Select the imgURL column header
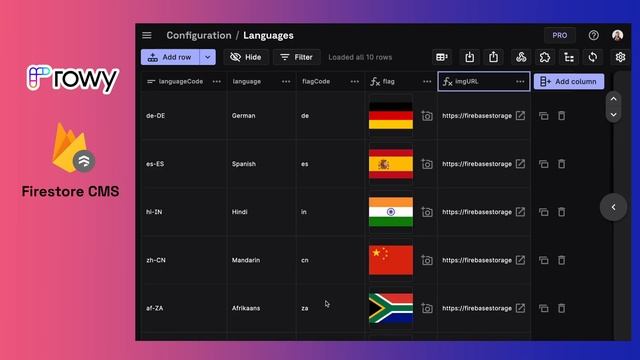The height and width of the screenshot is (360, 640). (484, 82)
